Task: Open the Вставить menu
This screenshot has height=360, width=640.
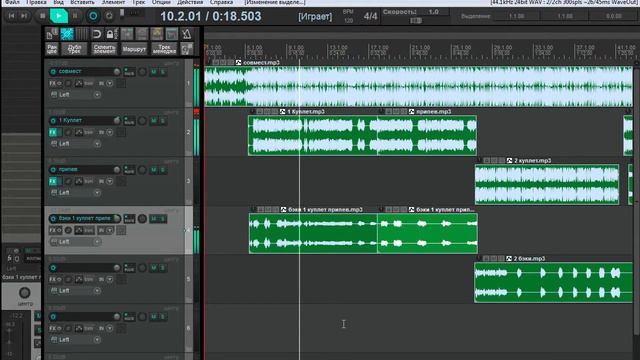Action: (x=82, y=2)
